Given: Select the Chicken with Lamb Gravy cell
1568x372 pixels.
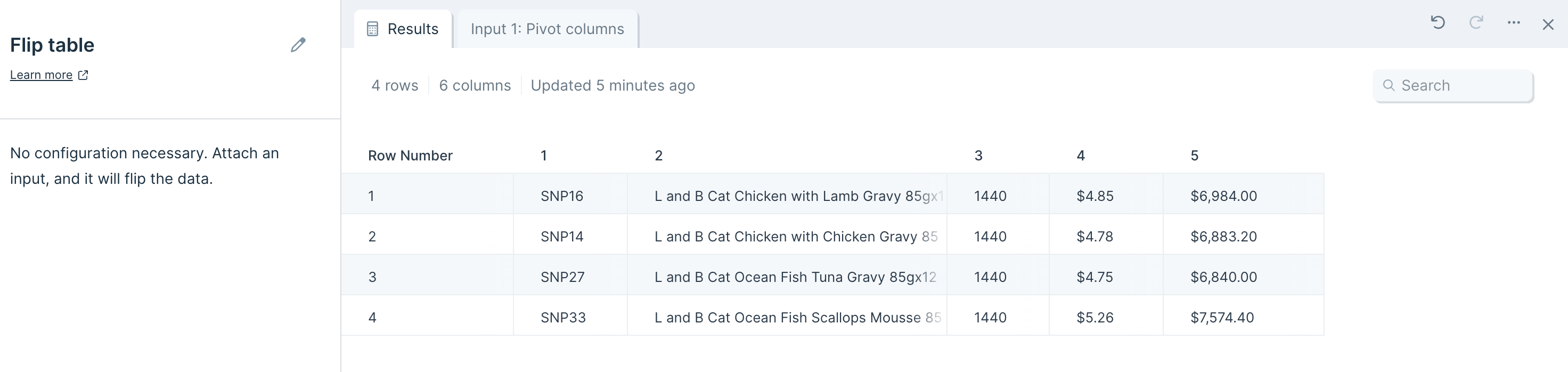Looking at the screenshot, I should pos(797,196).
